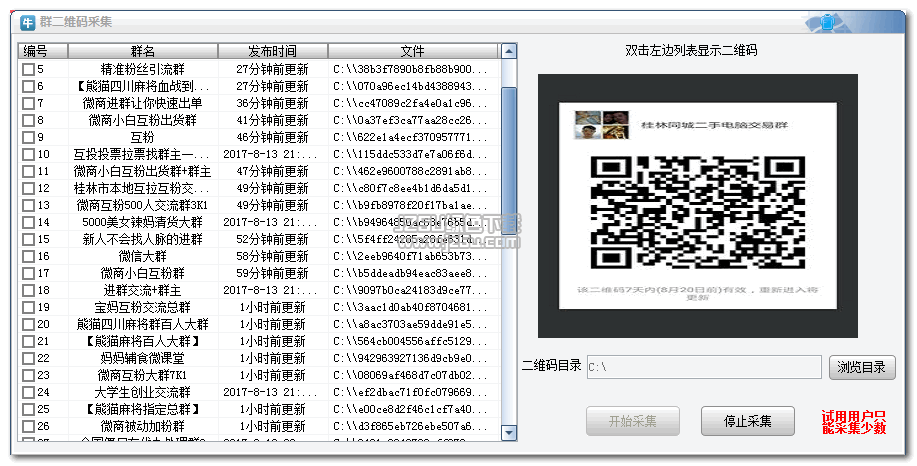Select group 进群交流+群主
917x466 pixels.
[x=143, y=290]
